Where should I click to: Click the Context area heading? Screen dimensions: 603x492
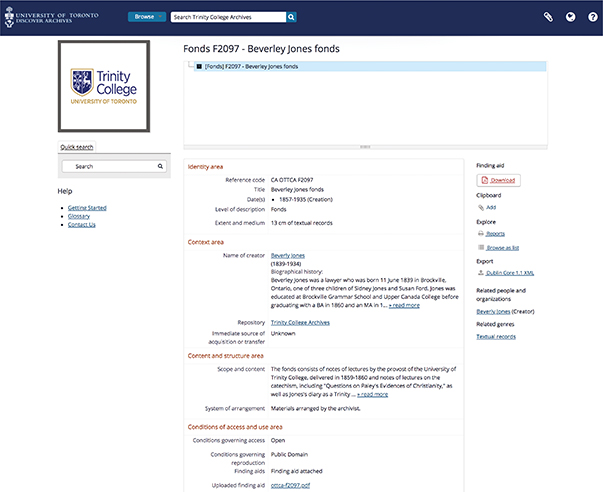pos(206,242)
